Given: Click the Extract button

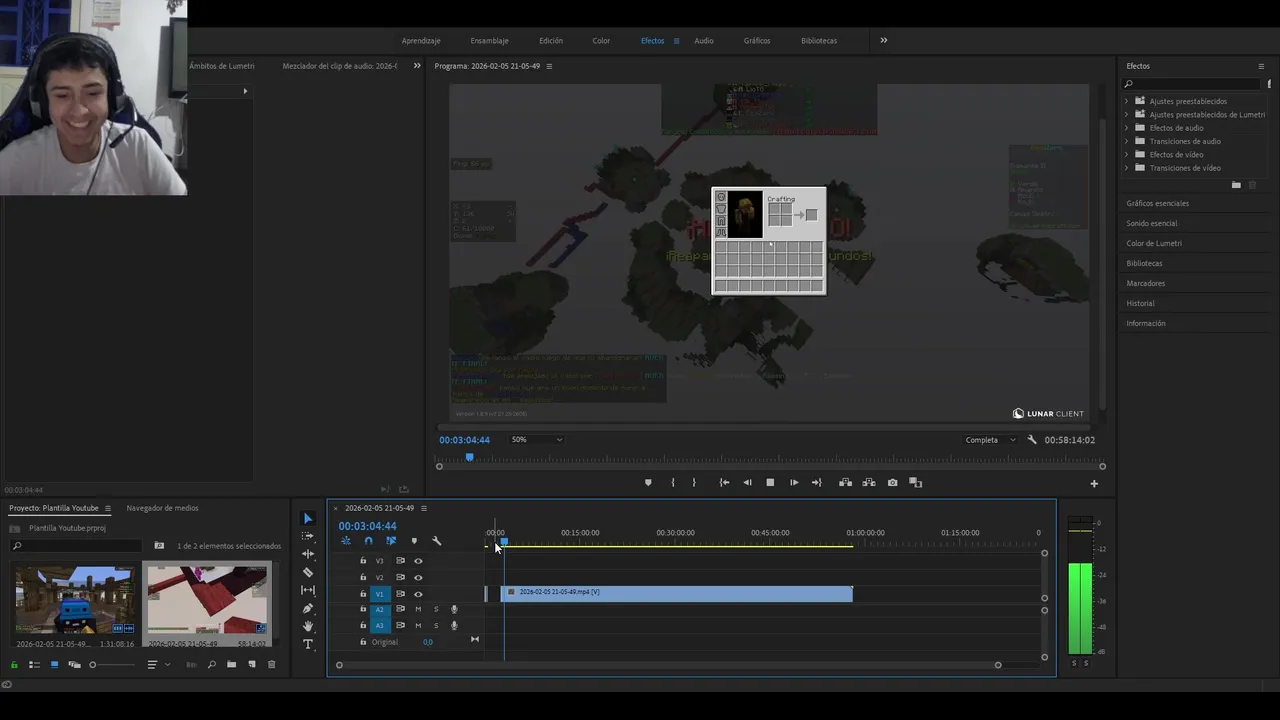Looking at the screenshot, I should tap(868, 482).
